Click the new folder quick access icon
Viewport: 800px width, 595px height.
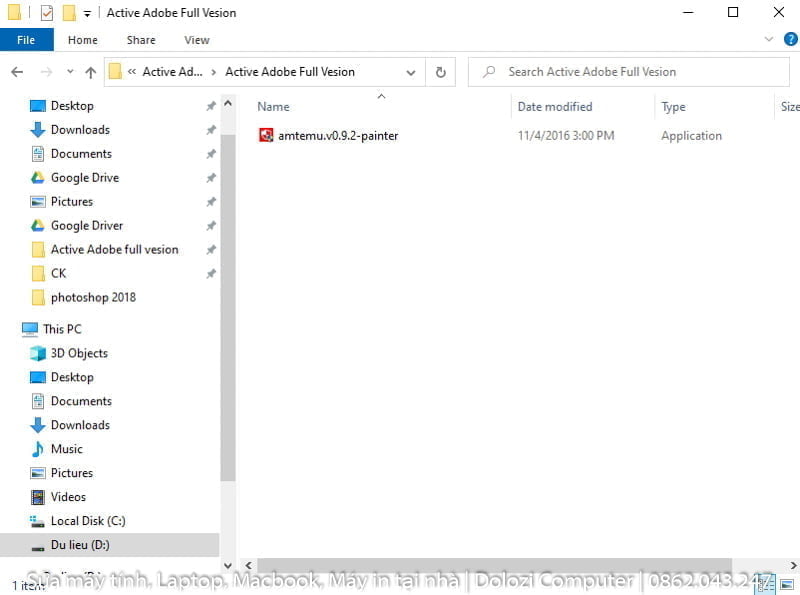click(x=68, y=12)
